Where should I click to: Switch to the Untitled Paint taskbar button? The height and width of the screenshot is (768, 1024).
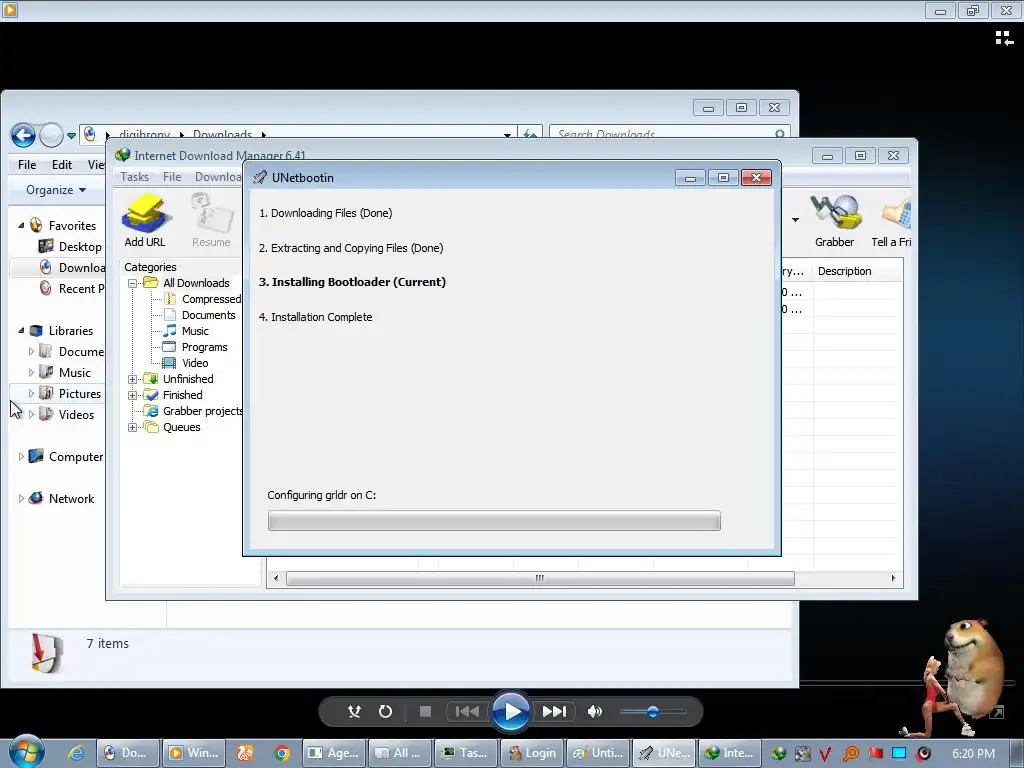coord(598,753)
